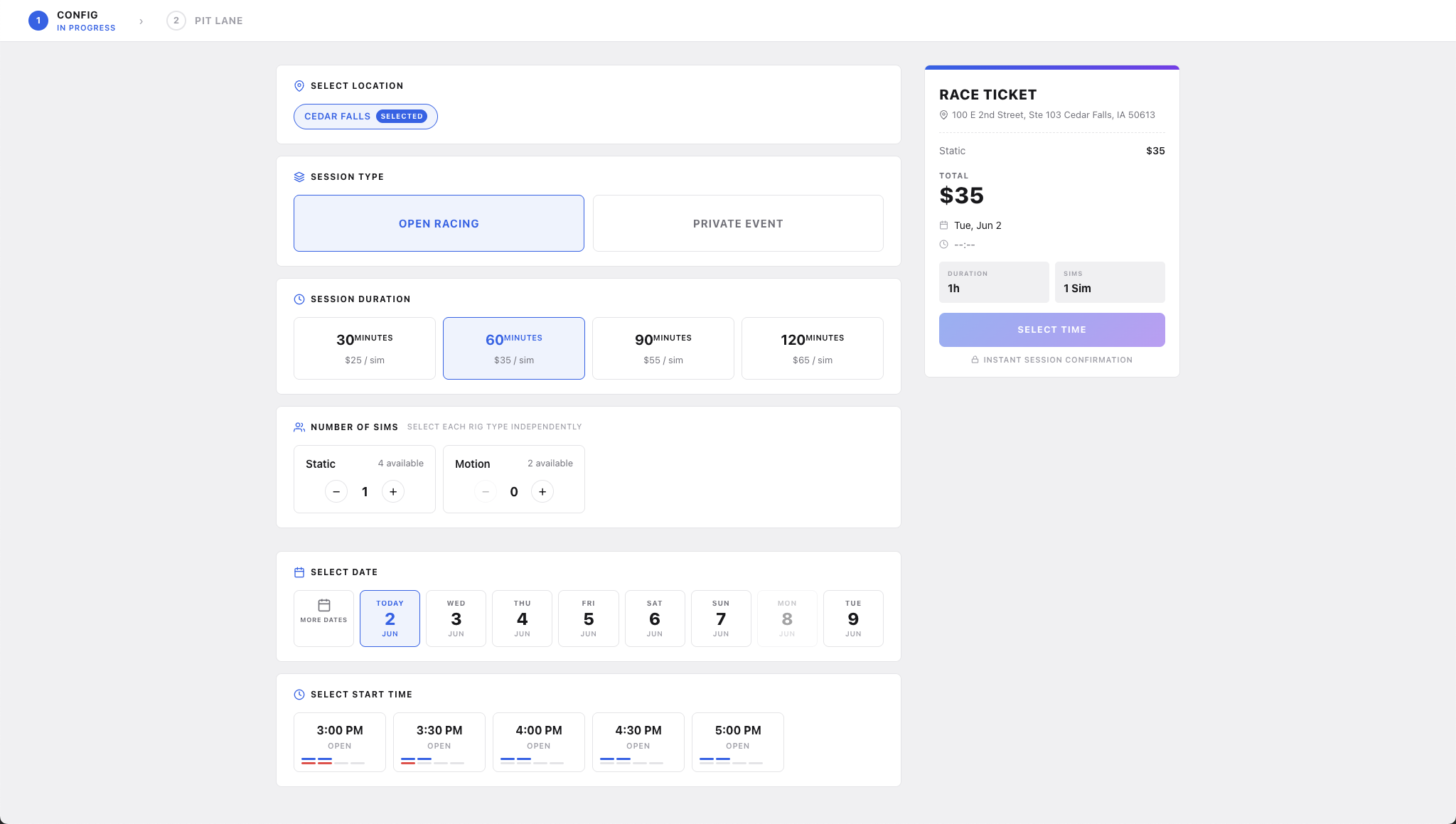
Task: Click the Sims 1 Sim summary box
Action: point(1110,282)
